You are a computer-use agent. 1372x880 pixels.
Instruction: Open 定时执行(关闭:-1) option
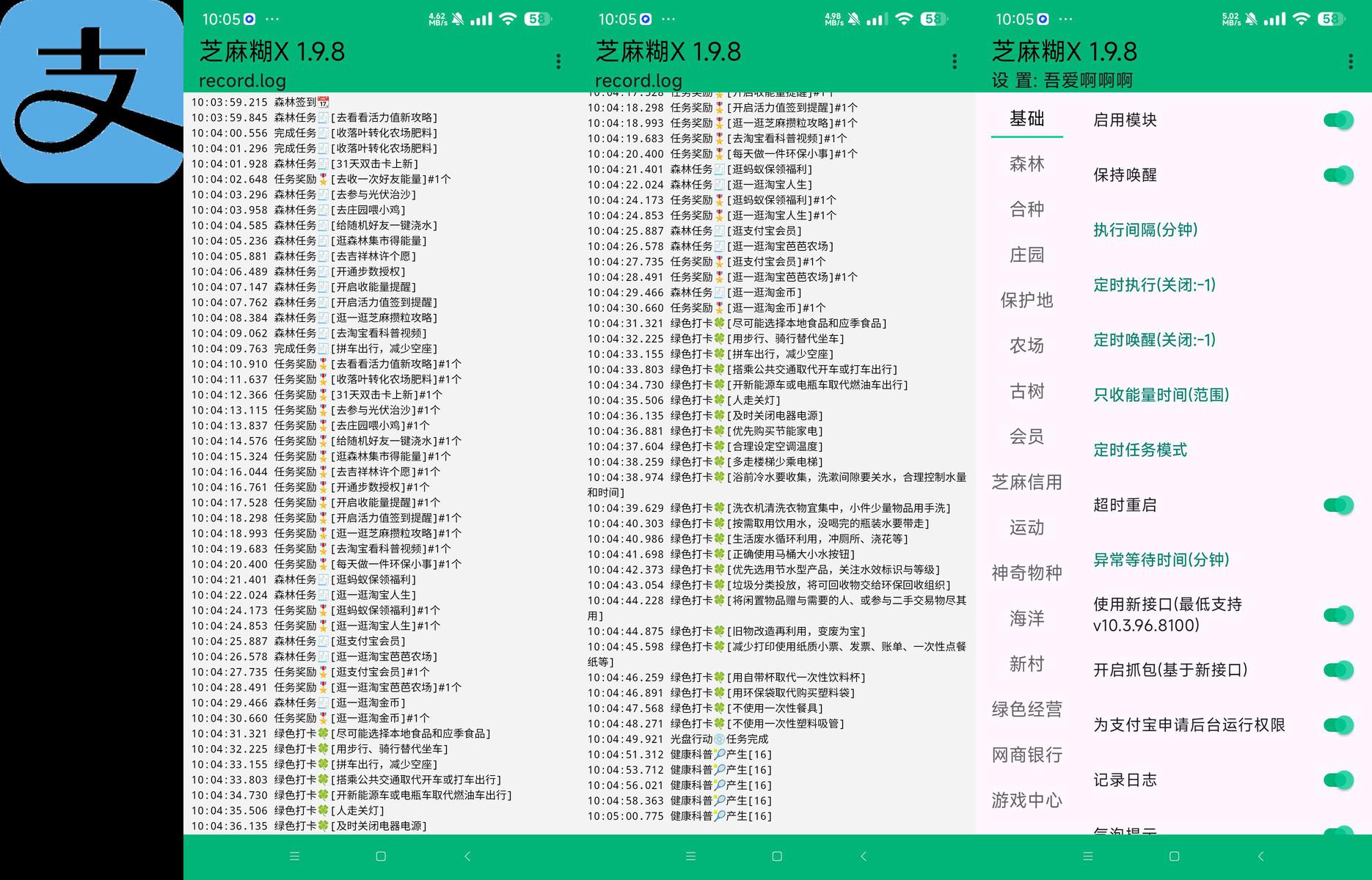(1155, 285)
